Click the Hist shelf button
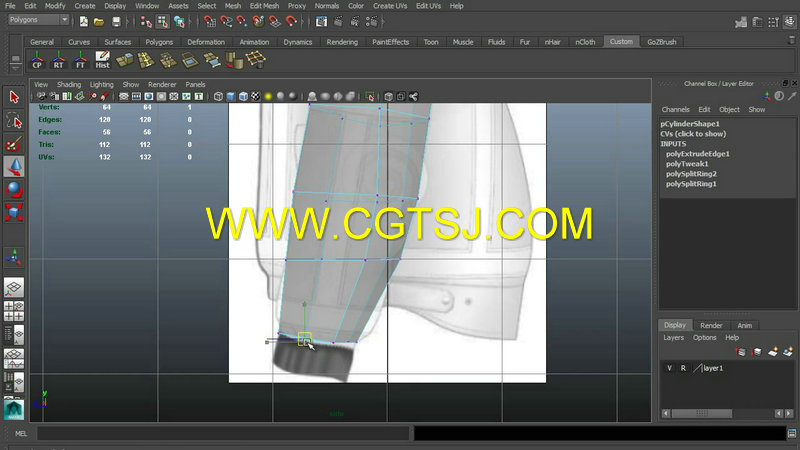 [x=102, y=60]
